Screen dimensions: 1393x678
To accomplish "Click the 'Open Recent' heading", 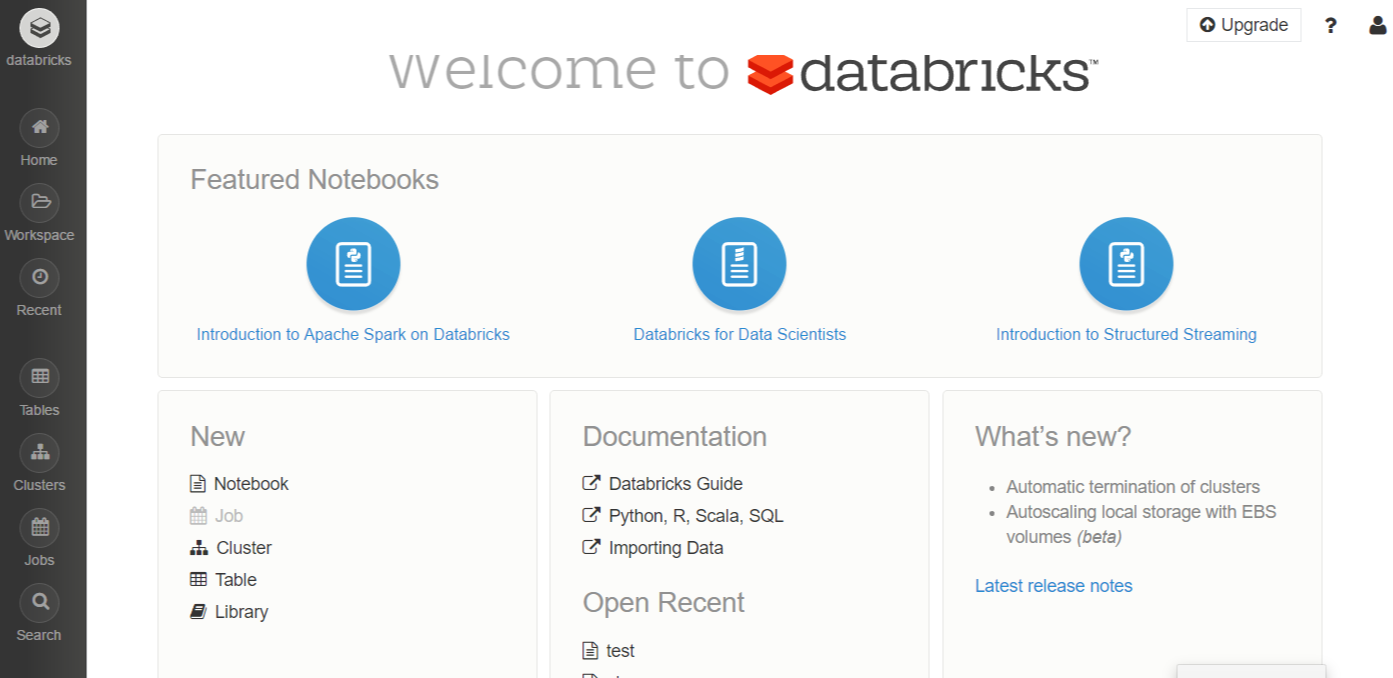I will click(x=664, y=603).
